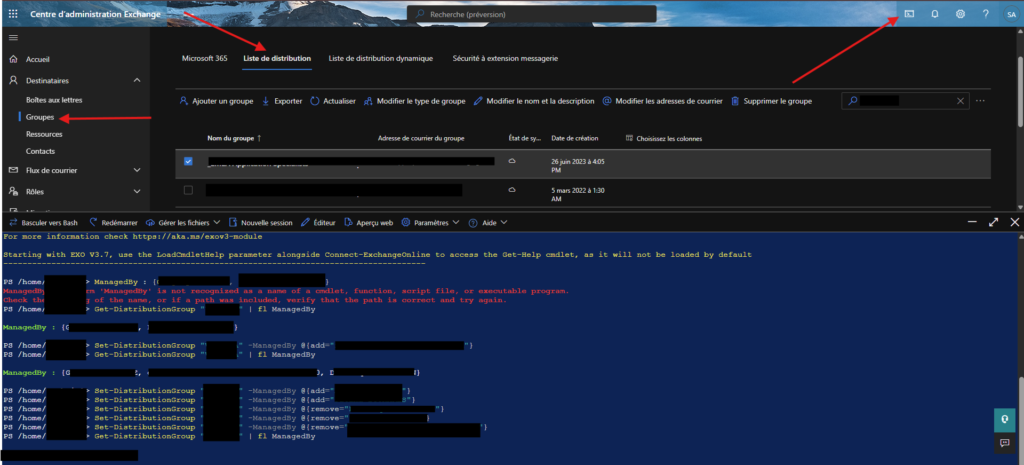Switch to Liste de distribution dynamique tab

coord(381,59)
